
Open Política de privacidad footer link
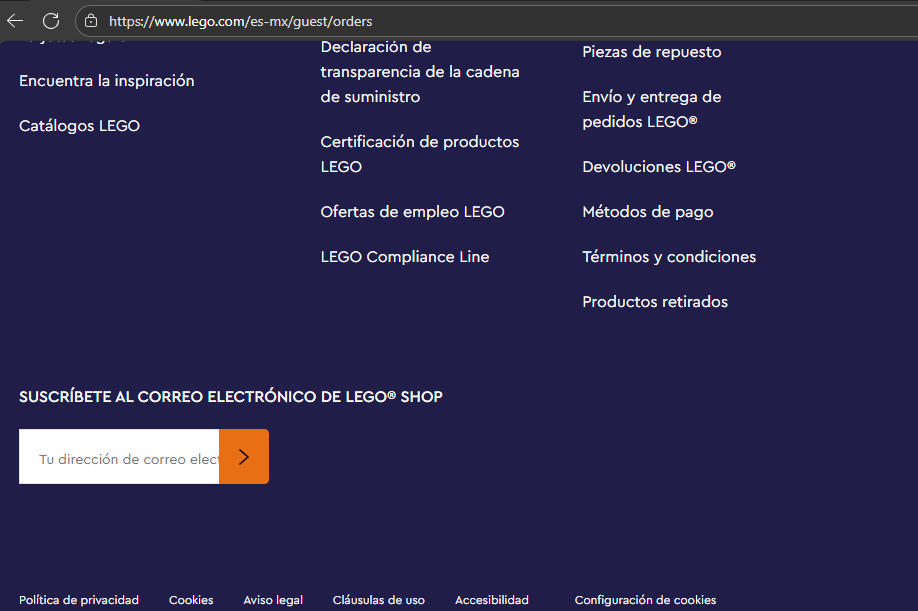click(x=79, y=600)
